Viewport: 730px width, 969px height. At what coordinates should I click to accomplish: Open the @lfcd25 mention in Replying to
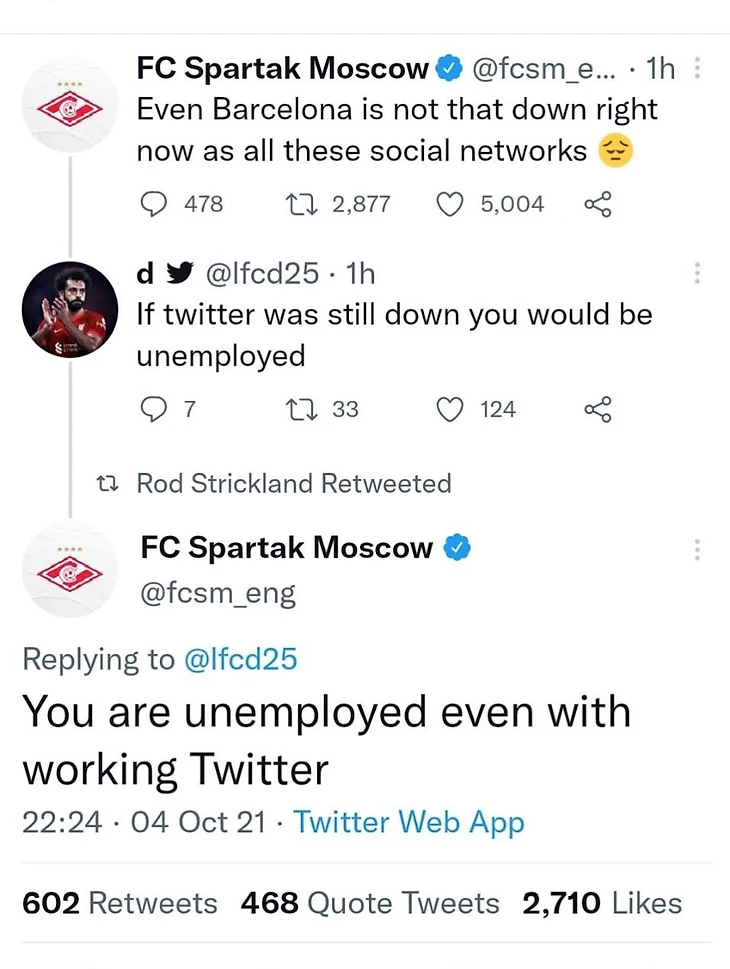pyautogui.click(x=241, y=659)
